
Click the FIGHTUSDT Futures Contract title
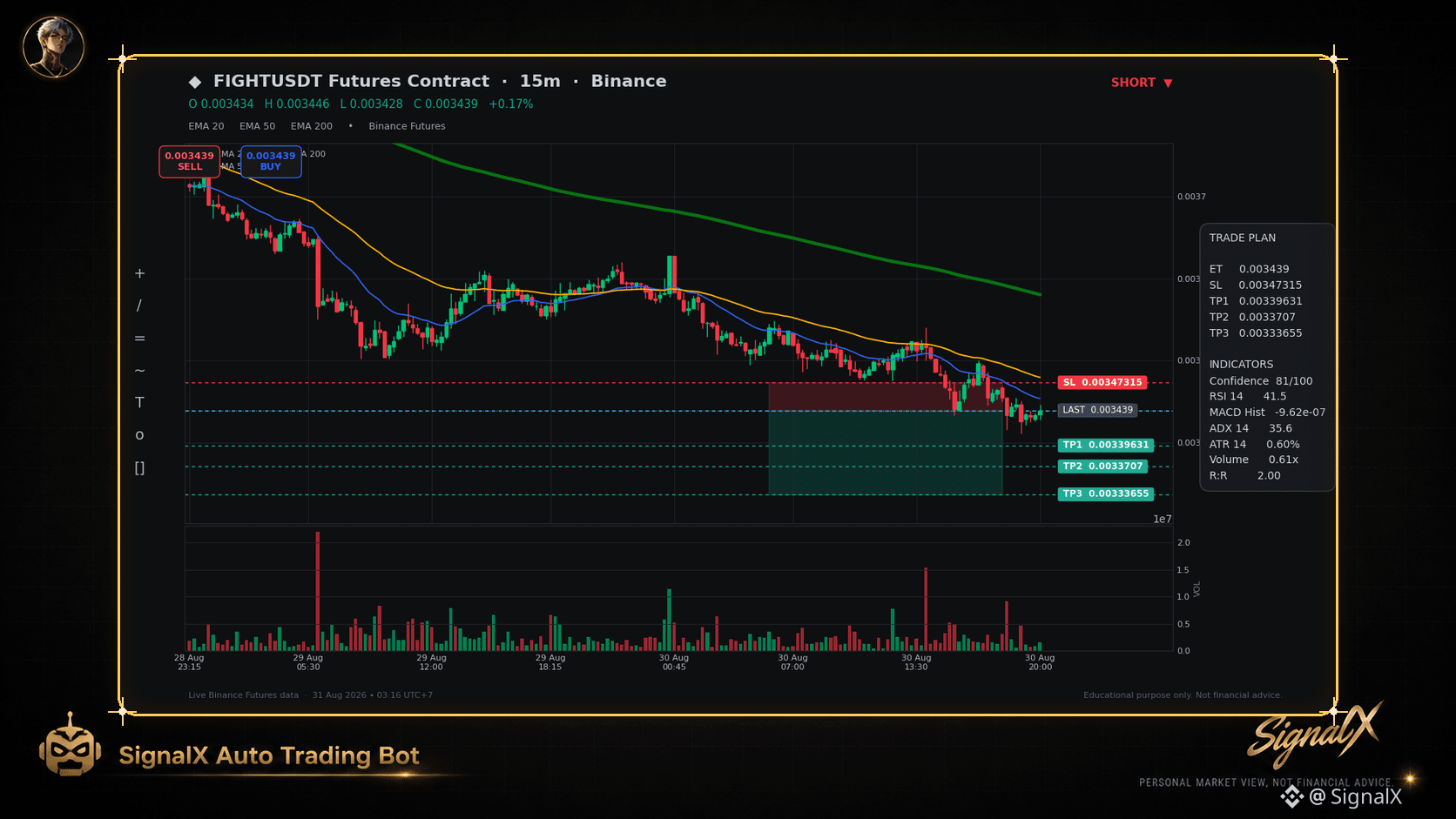(x=352, y=81)
